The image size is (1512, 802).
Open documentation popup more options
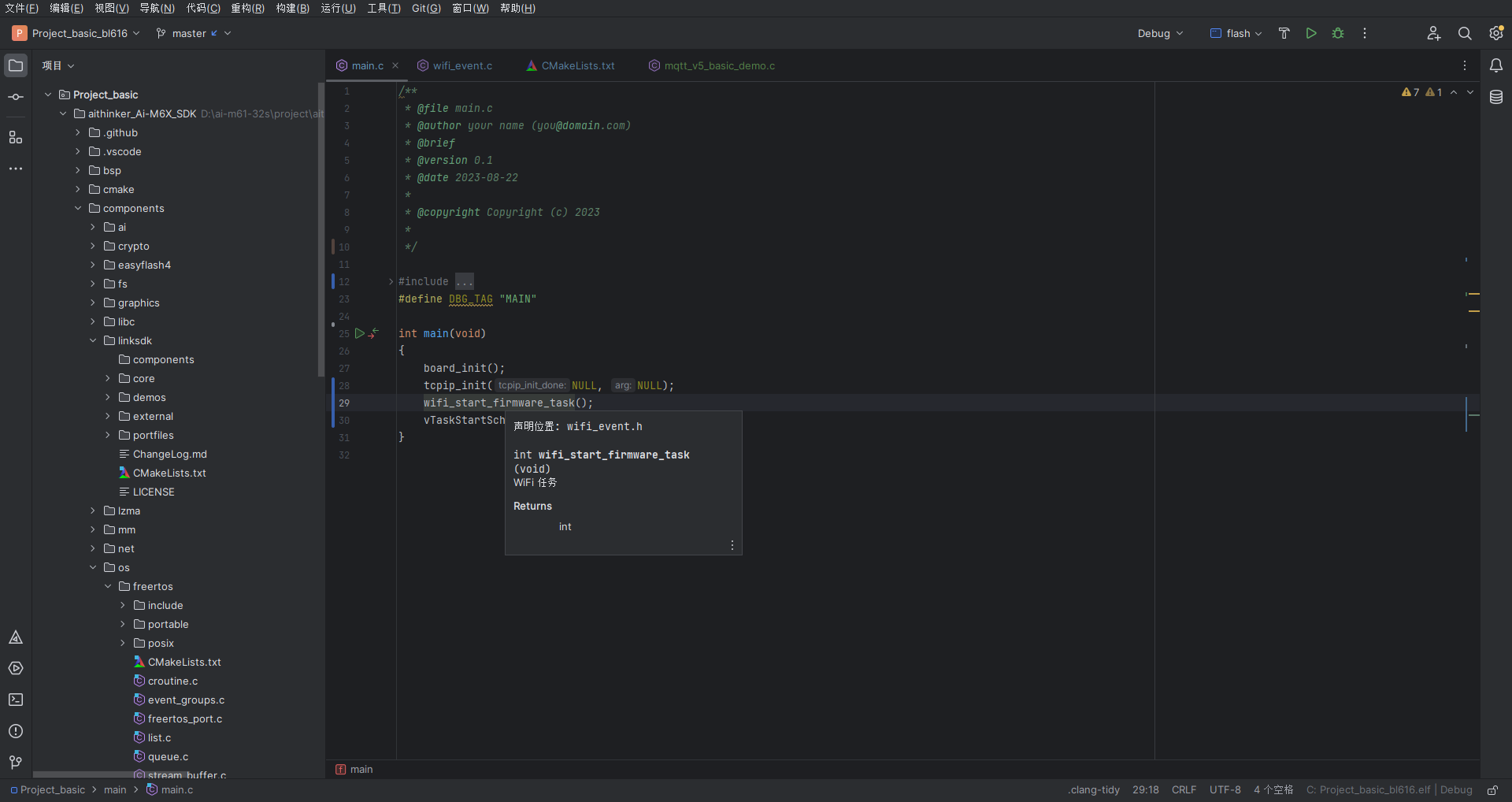[x=732, y=545]
